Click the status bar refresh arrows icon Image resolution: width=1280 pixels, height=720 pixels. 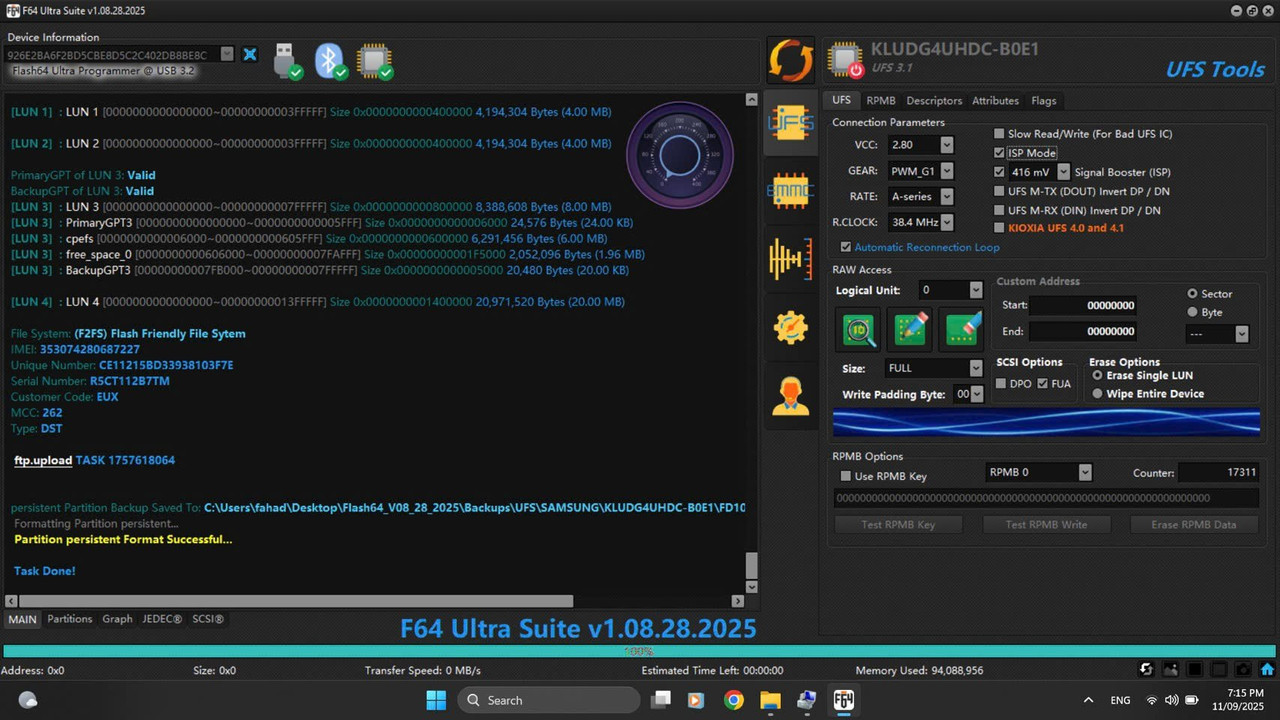1146,670
